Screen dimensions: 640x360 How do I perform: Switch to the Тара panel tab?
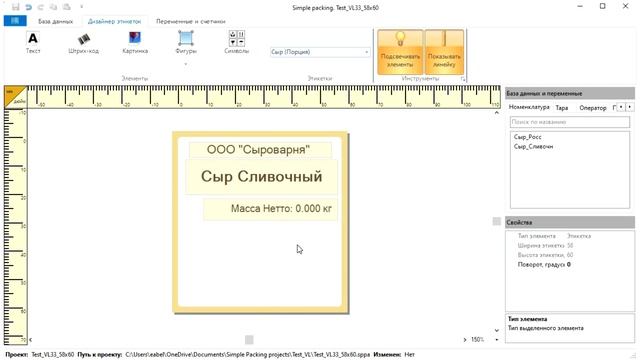562,108
